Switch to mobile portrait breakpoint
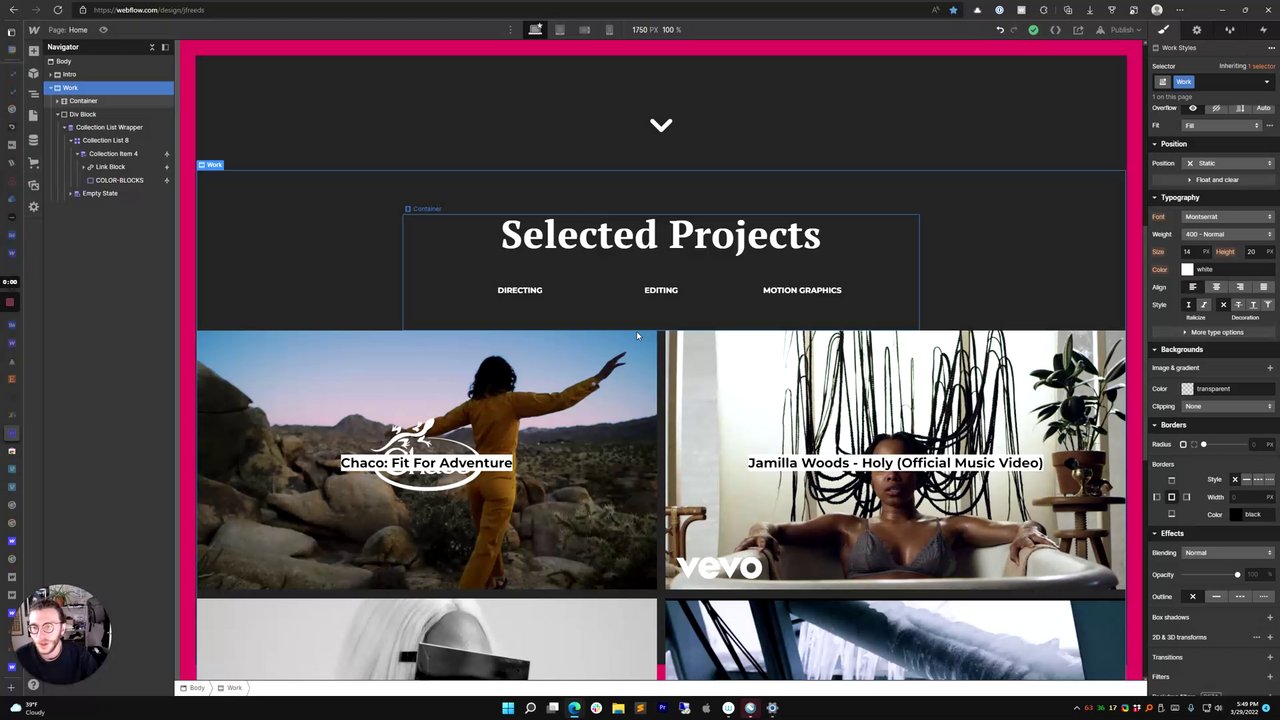This screenshot has width=1280, height=720. tap(609, 30)
